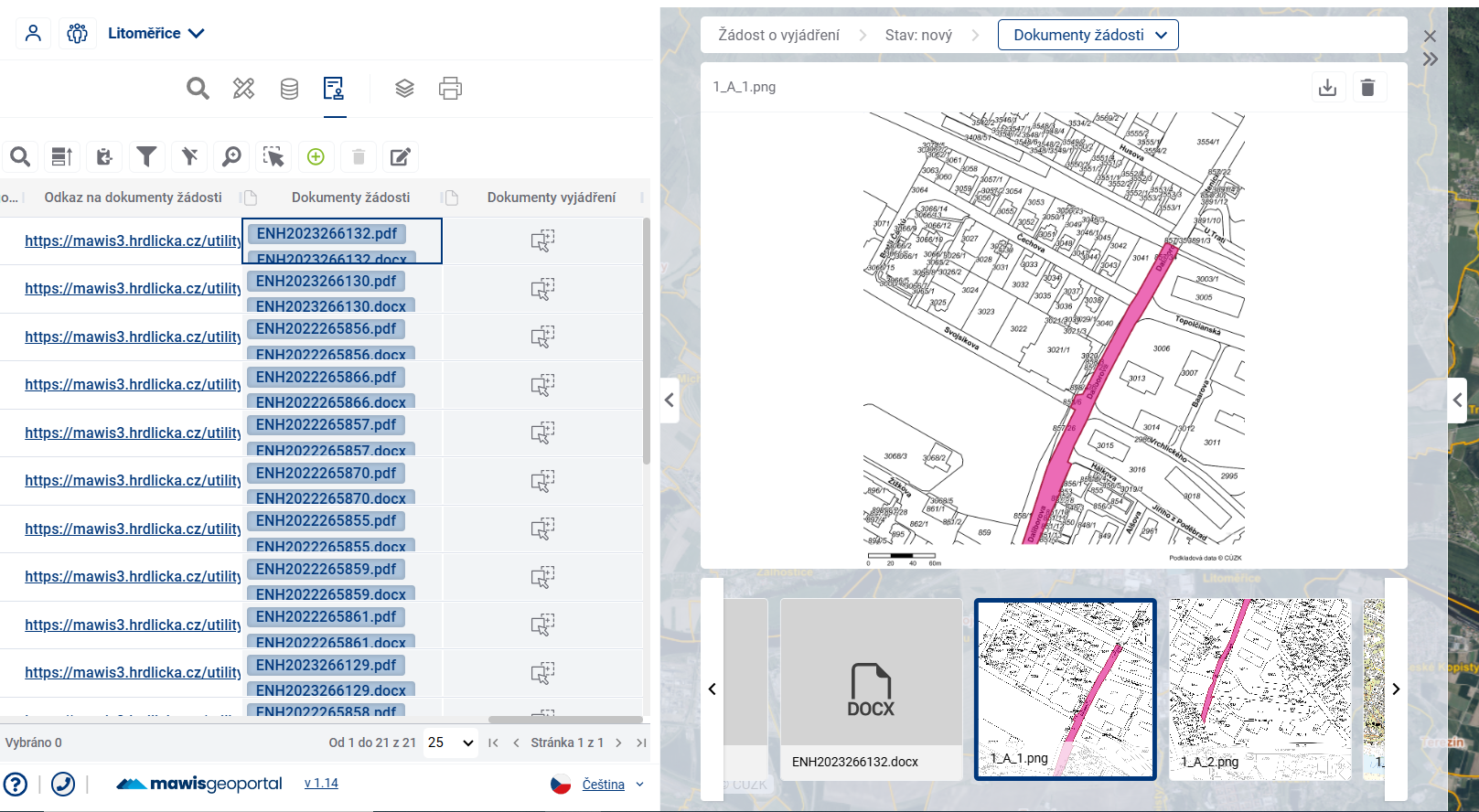Click the edit record pencil icon

pyautogui.click(x=400, y=157)
